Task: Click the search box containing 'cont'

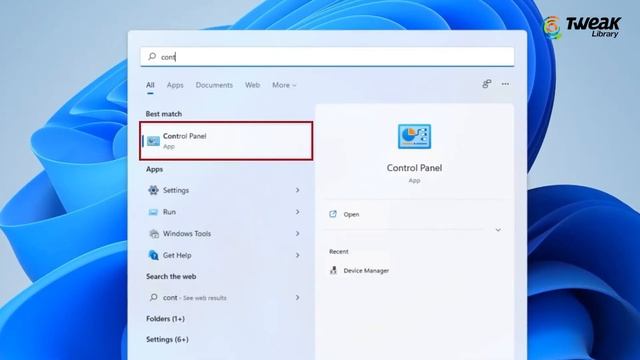Action: [x=327, y=57]
